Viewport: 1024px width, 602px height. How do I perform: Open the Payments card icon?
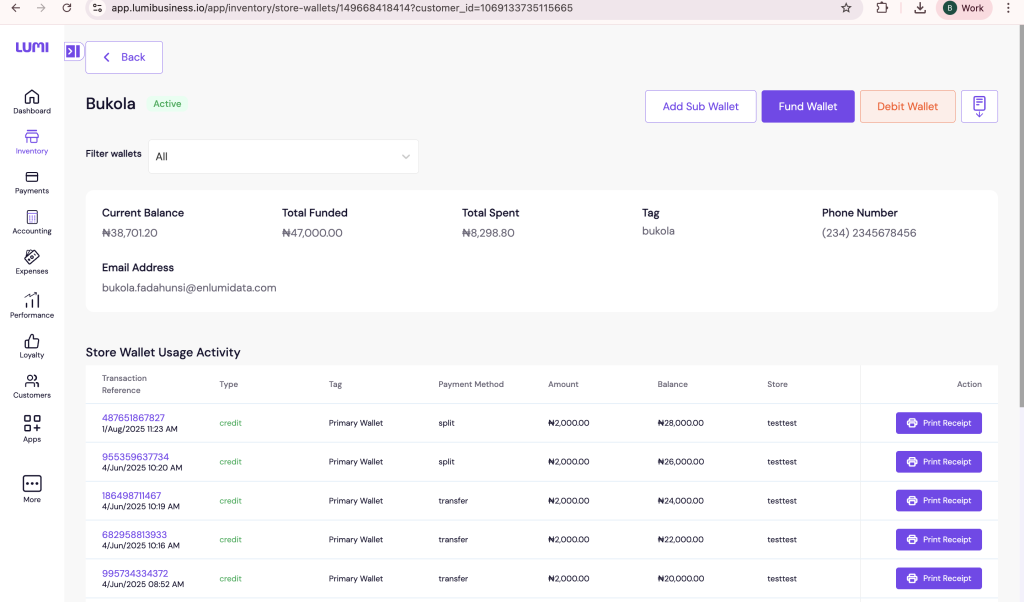pyautogui.click(x=32, y=178)
